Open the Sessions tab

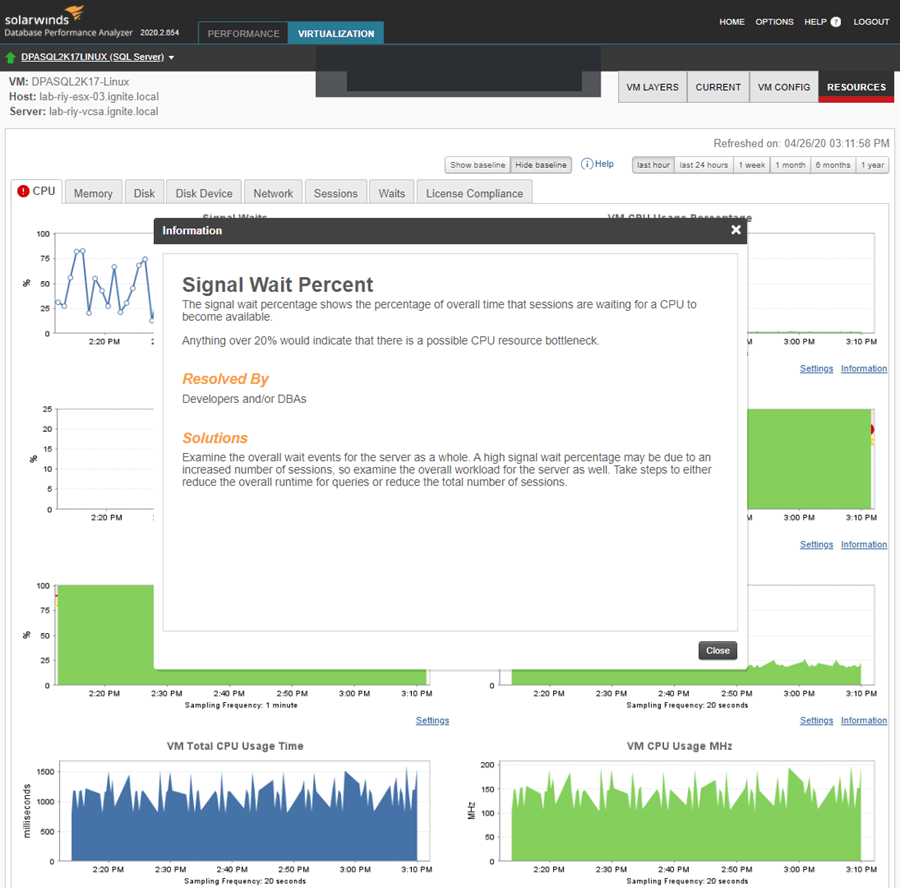coord(336,193)
